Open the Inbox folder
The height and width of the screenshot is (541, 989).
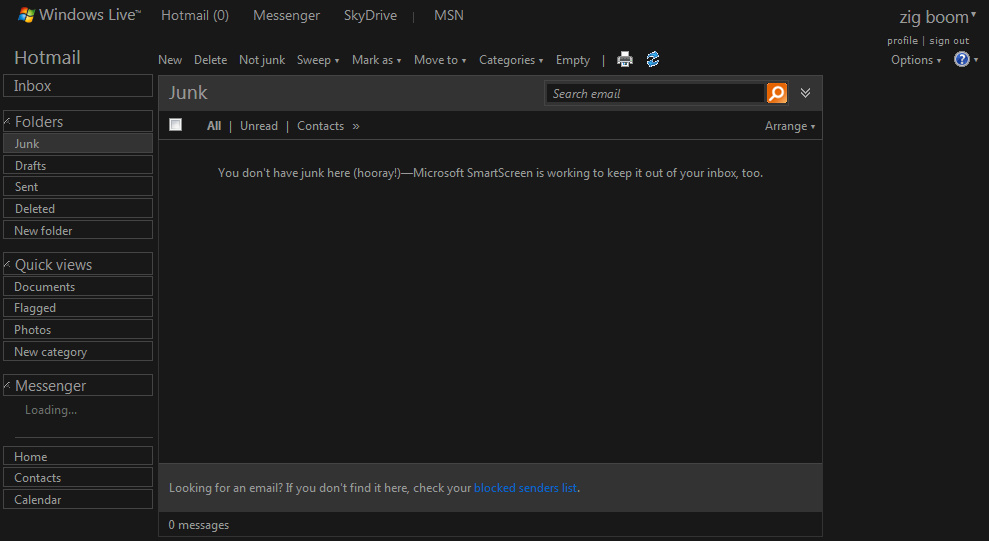click(x=78, y=86)
